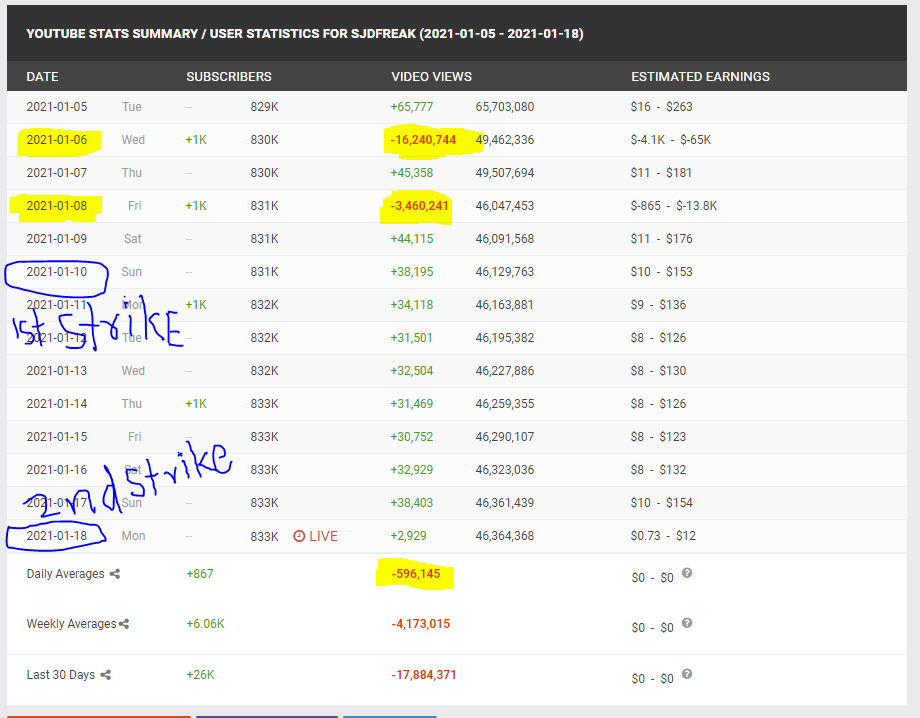
Task: Click the +1K subscriber gain on 2021-01-06
Action: tap(196, 140)
